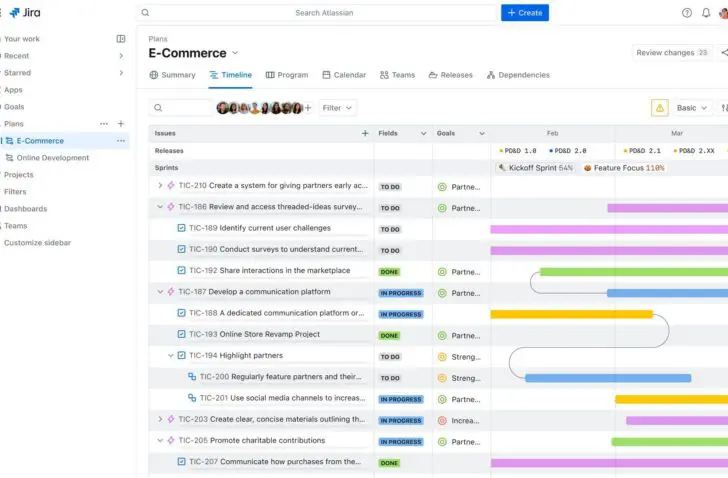Collapse TIC-194 Highlight partners row
728x478 pixels.
pyautogui.click(x=170, y=355)
